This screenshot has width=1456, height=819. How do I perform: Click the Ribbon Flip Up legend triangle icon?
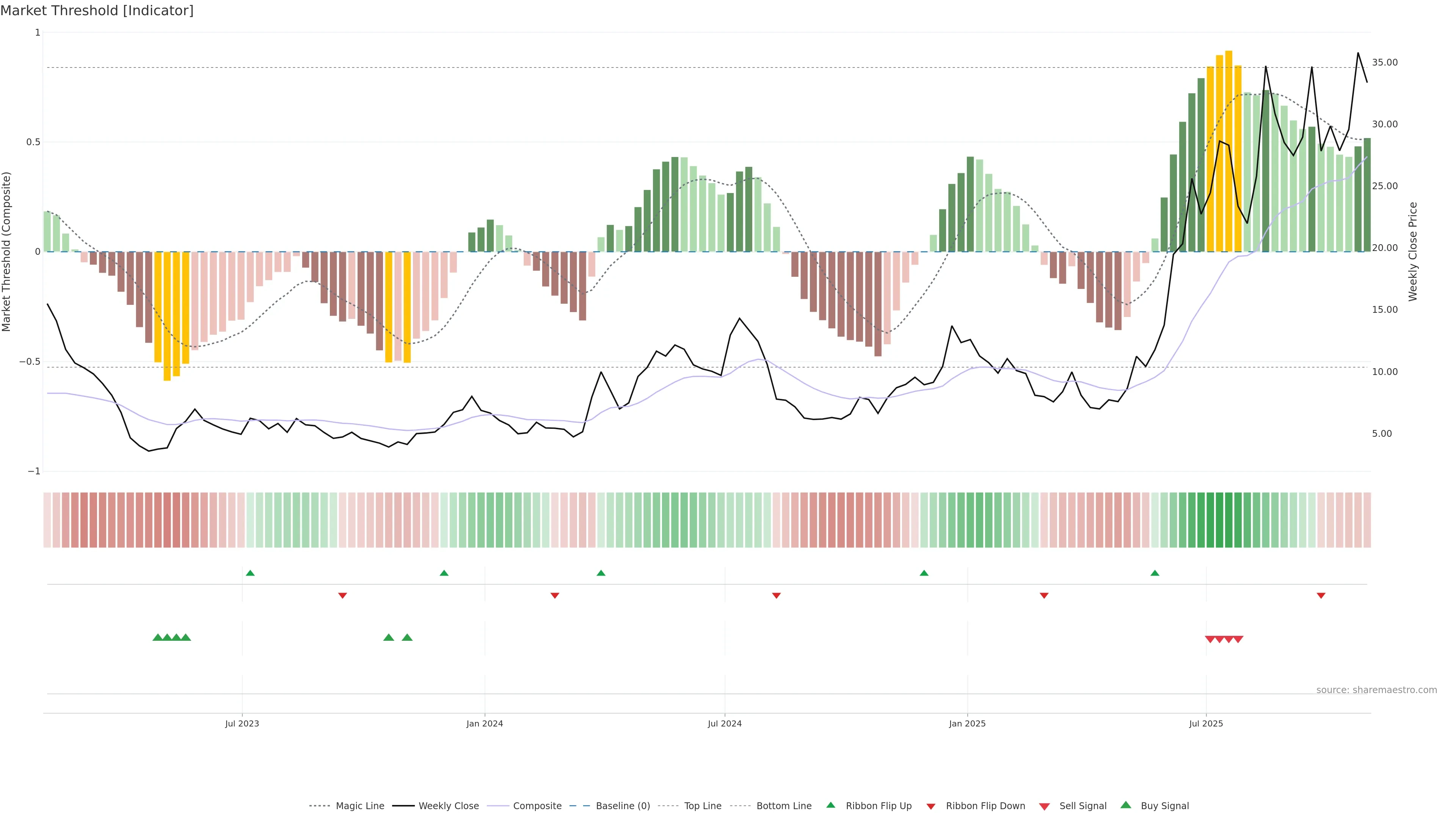[x=830, y=805]
